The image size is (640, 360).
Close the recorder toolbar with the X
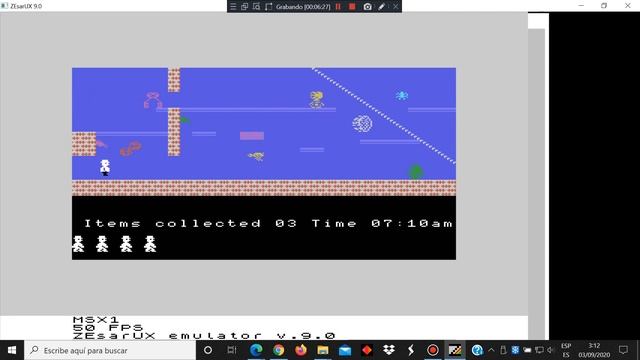click(x=396, y=7)
